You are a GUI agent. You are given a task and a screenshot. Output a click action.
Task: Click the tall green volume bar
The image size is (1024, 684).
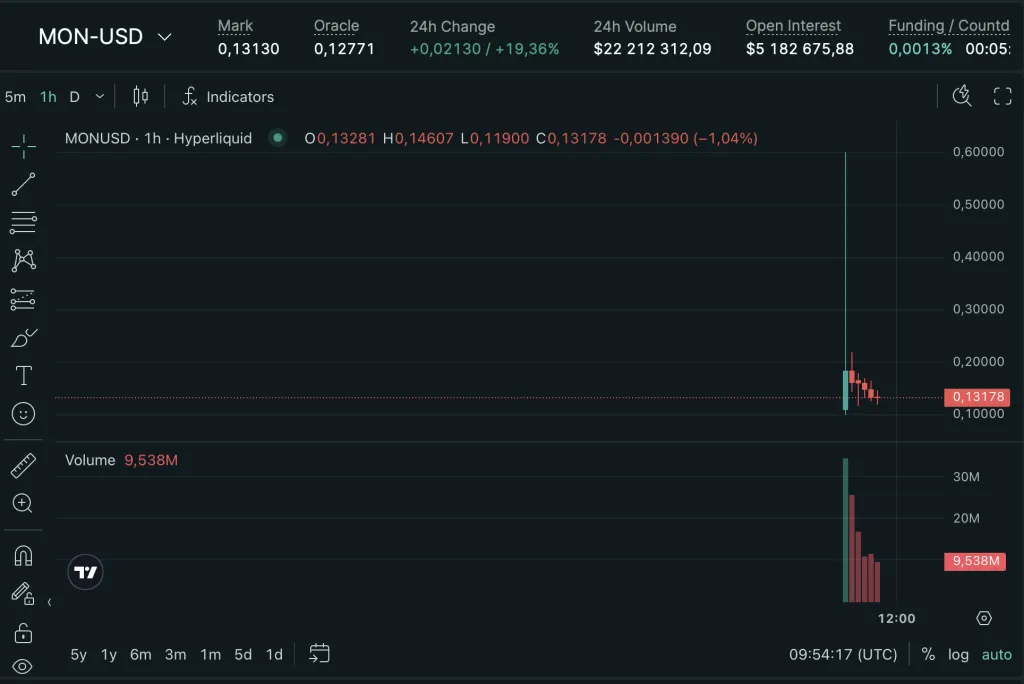tap(846, 530)
